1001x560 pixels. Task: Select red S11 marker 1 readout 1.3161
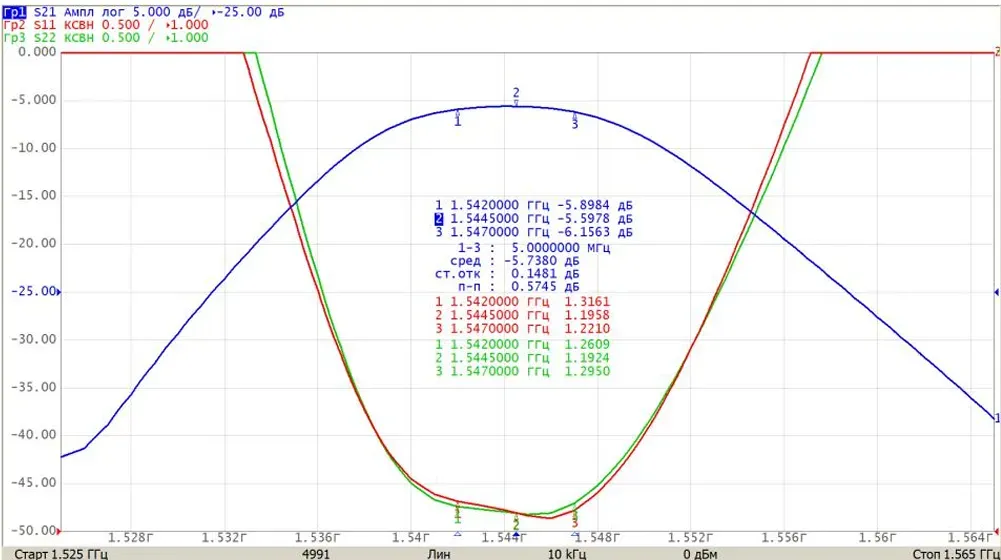[522, 302]
